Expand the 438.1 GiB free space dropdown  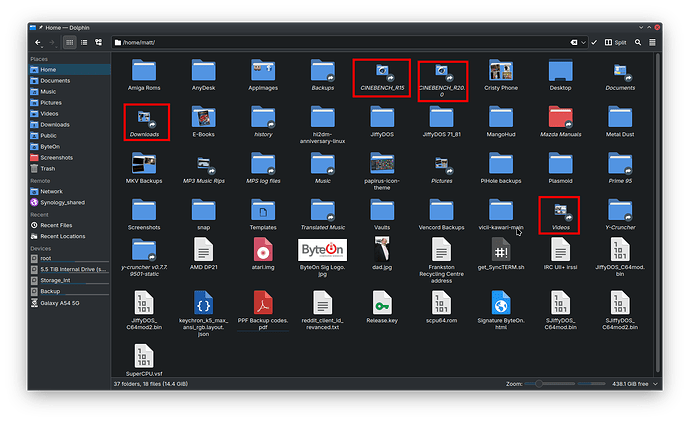(x=656, y=384)
